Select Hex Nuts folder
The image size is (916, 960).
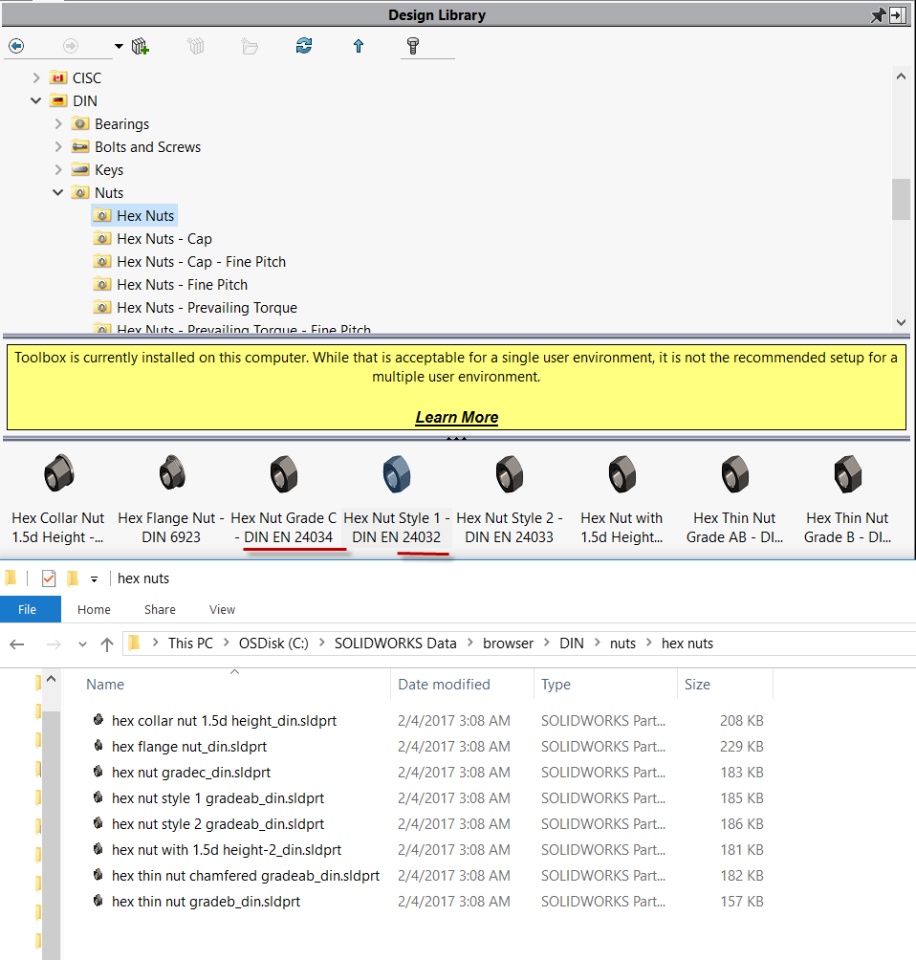point(145,216)
